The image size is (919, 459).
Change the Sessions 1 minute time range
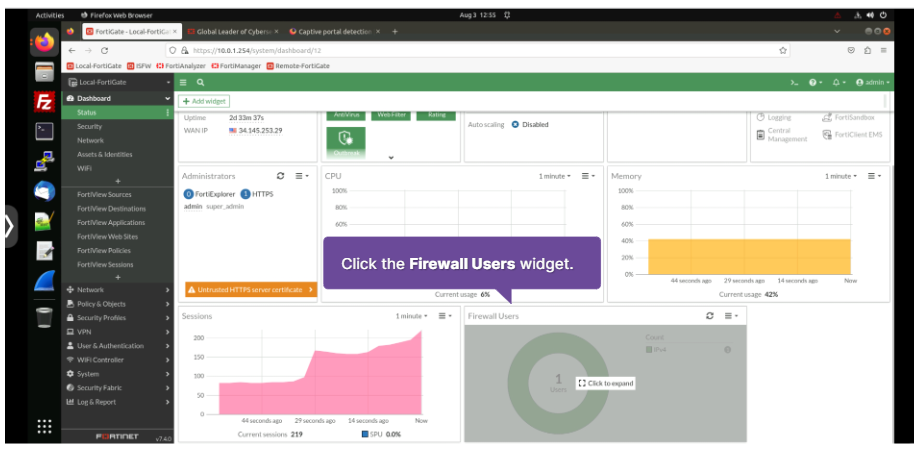coord(411,316)
